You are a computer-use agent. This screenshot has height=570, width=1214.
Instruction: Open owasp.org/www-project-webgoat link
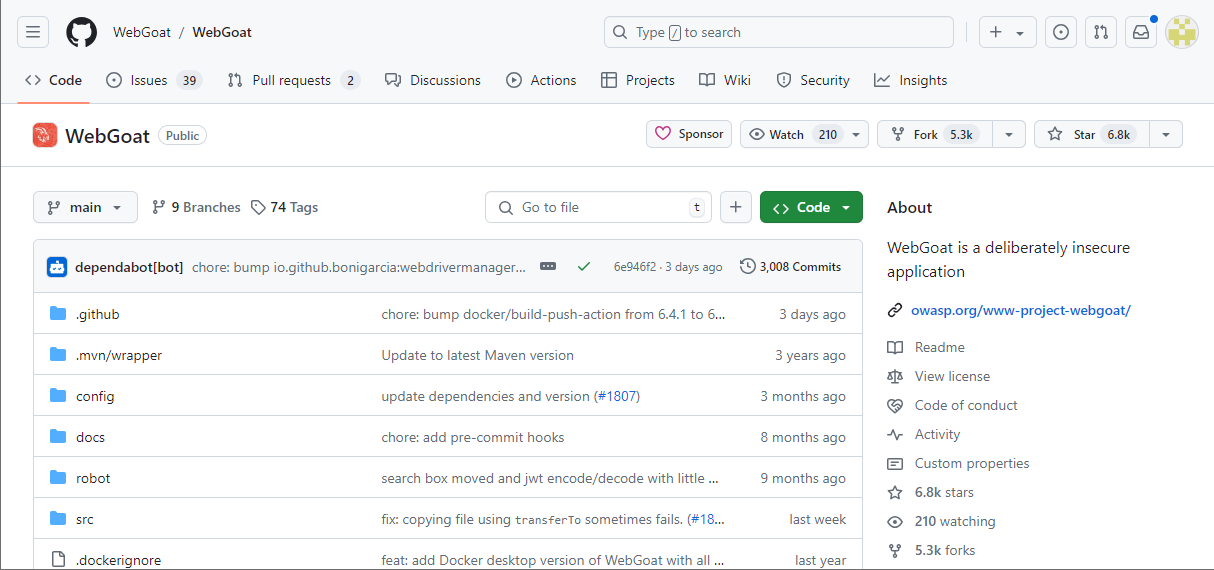pyautogui.click(x=1021, y=310)
